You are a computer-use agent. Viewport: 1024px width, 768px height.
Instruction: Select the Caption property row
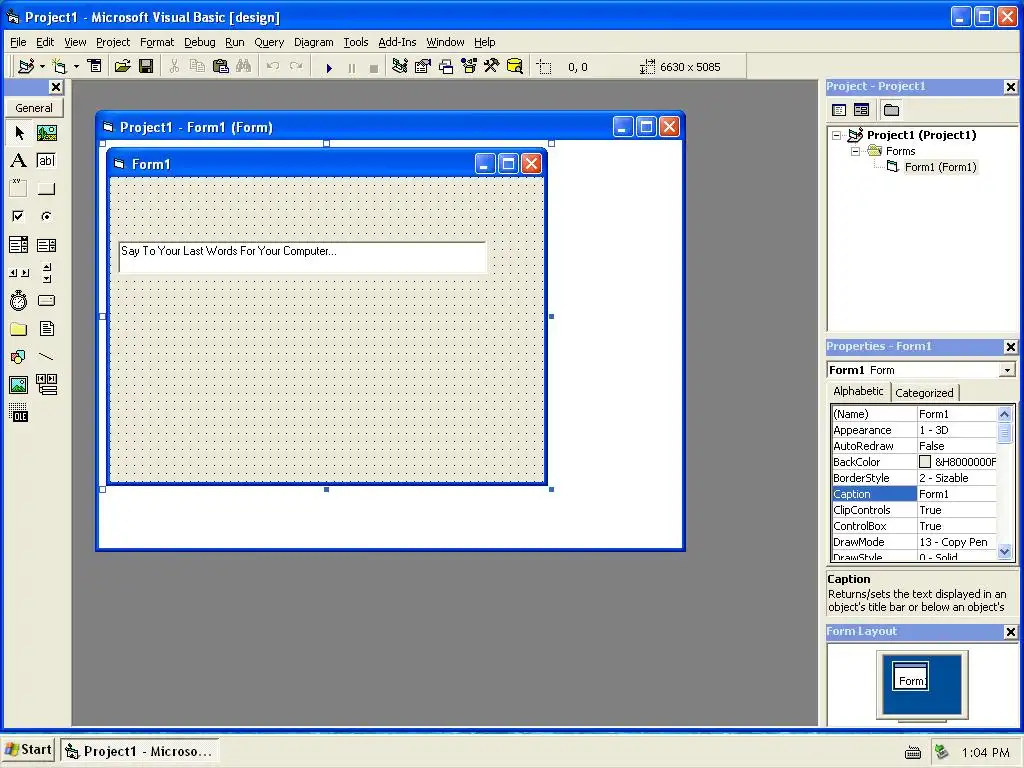pos(914,494)
